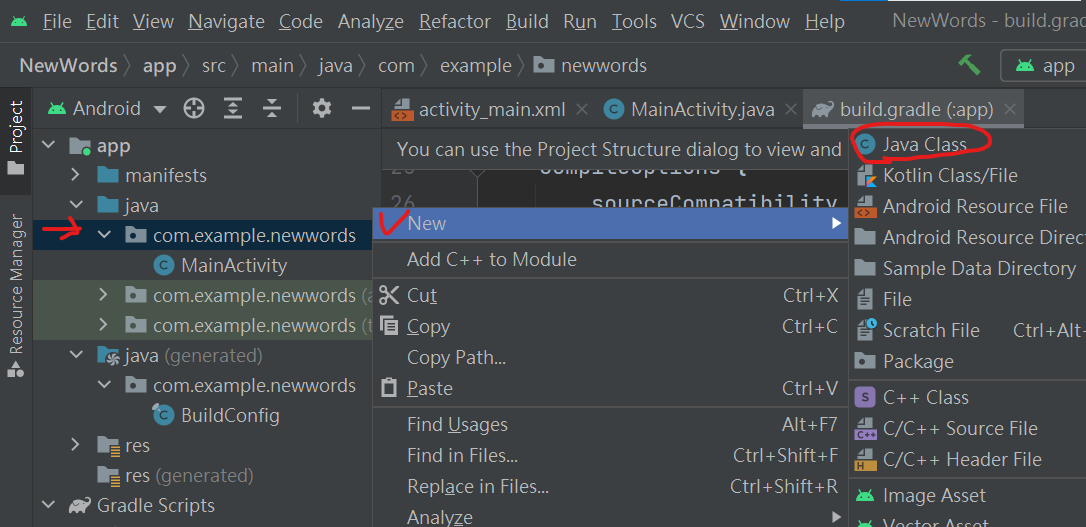This screenshot has height=527, width=1086.
Task: Collapse the selected com.example.newwords package
Action: click(104, 235)
